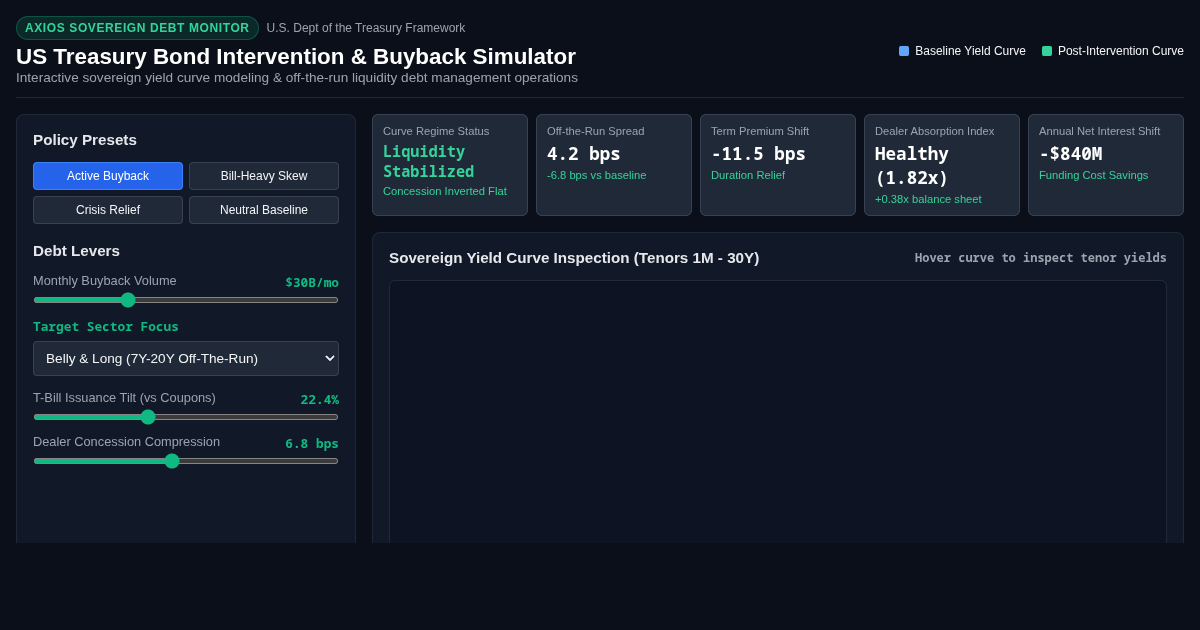Click the Sovereign Yield Curve Inspection title
1200x630 pixels.
(574, 258)
